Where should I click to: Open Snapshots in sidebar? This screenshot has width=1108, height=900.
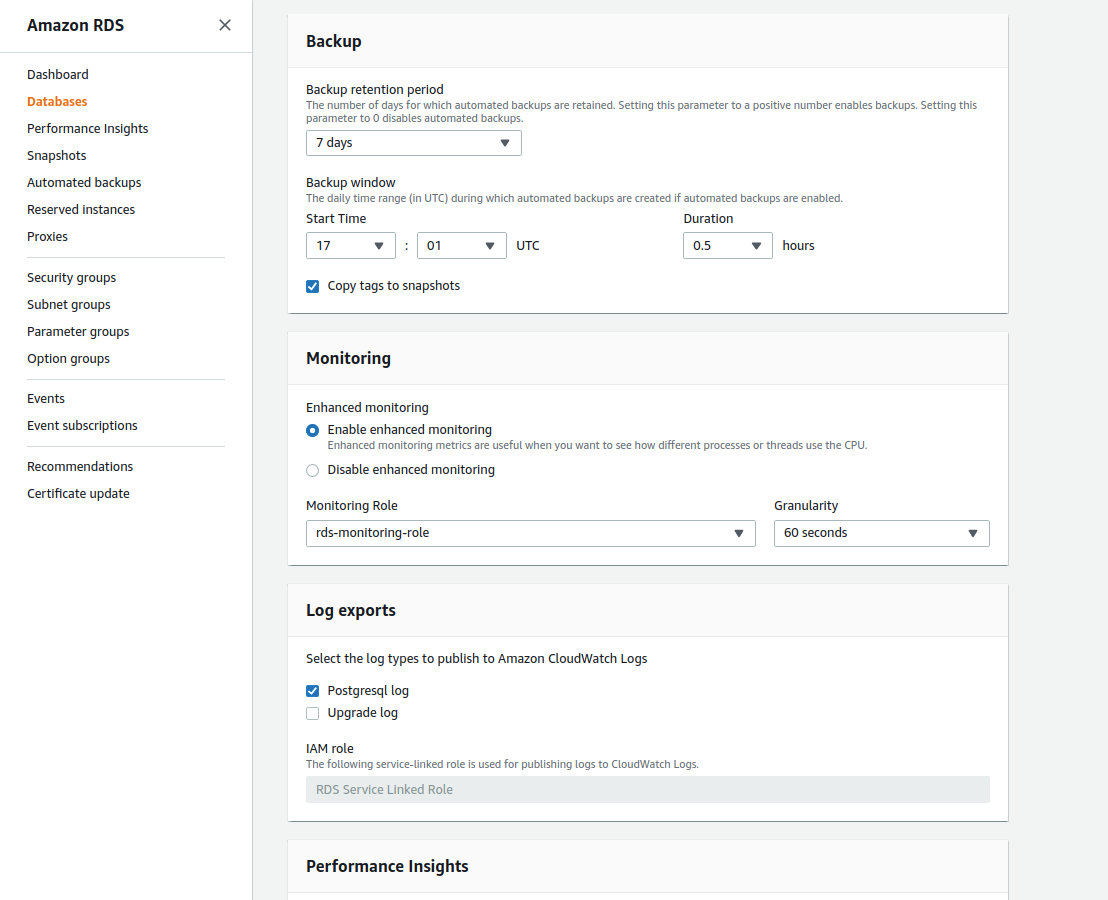tap(57, 155)
